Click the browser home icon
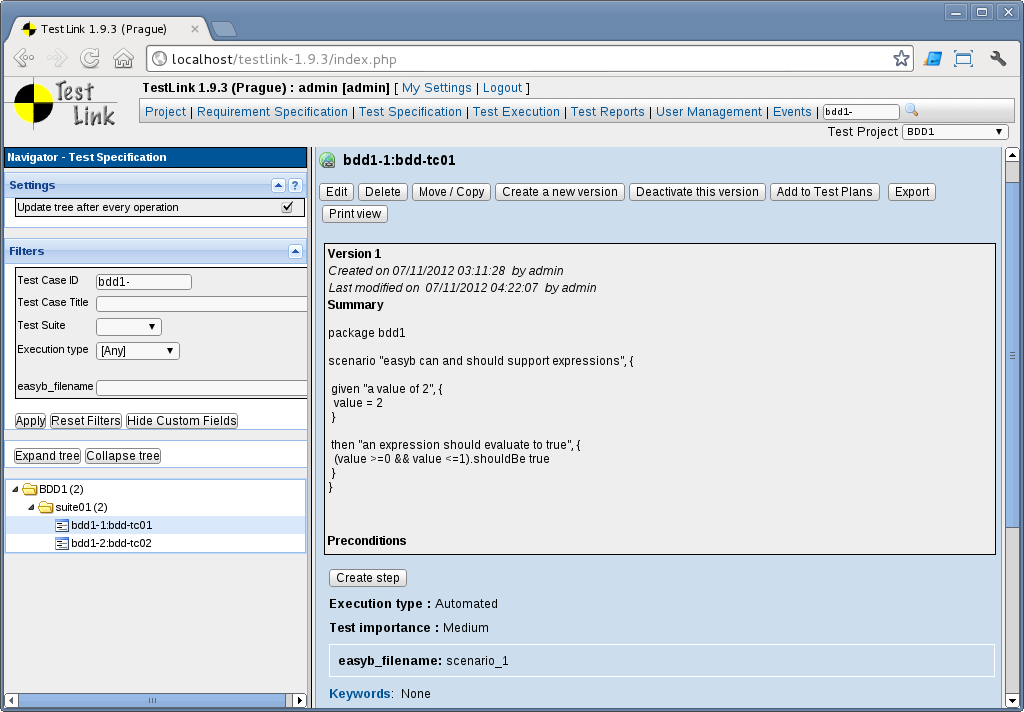1024x712 pixels. coord(123,58)
